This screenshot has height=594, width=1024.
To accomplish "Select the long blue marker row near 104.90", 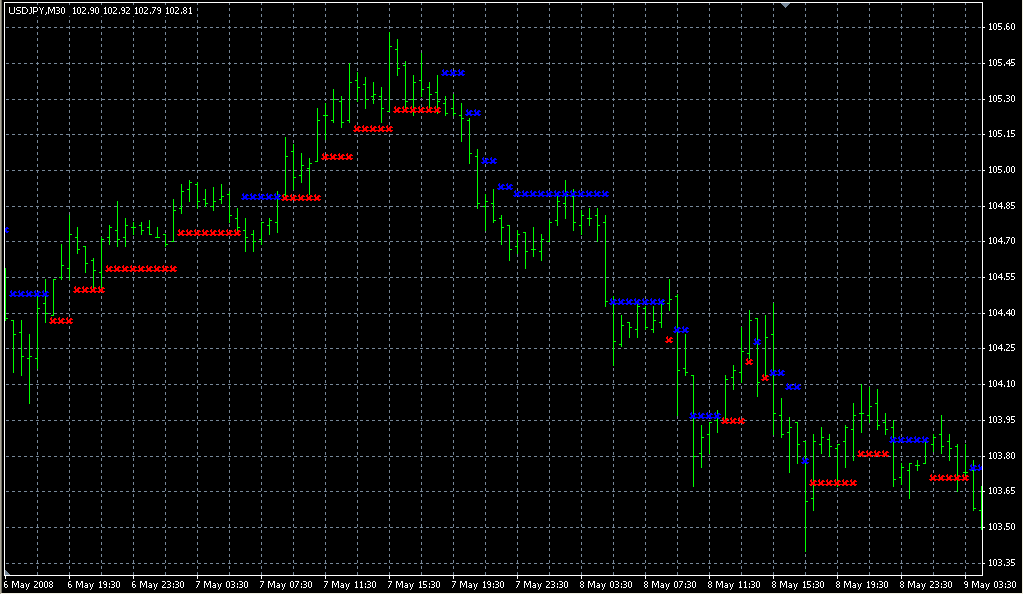I will pos(562,193).
